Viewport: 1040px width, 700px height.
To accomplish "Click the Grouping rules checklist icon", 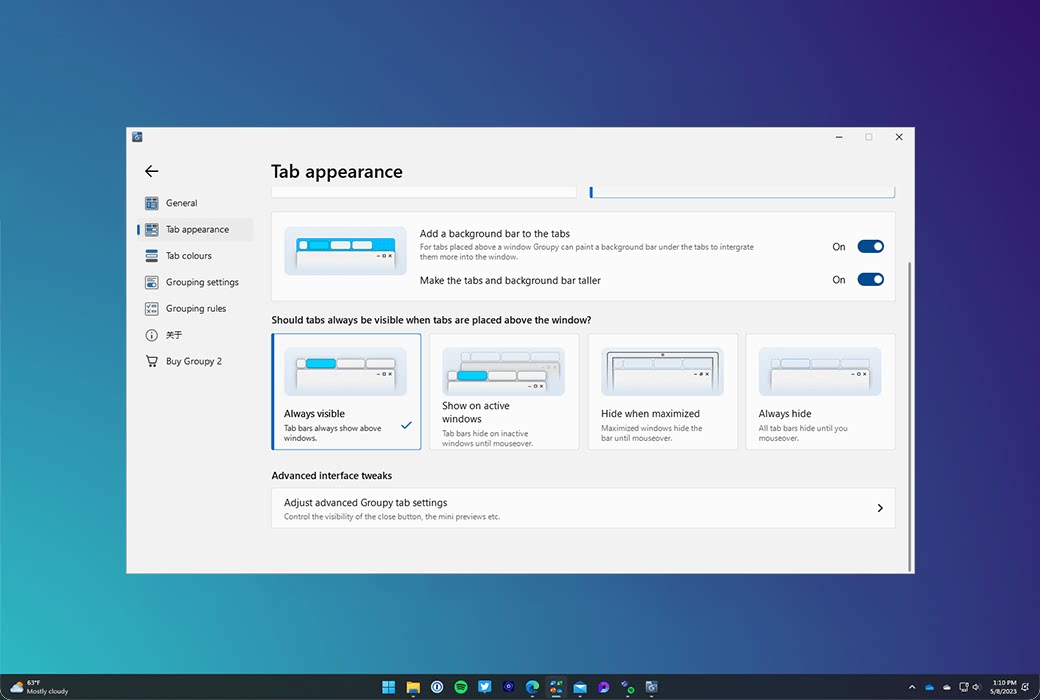I will [x=152, y=309].
